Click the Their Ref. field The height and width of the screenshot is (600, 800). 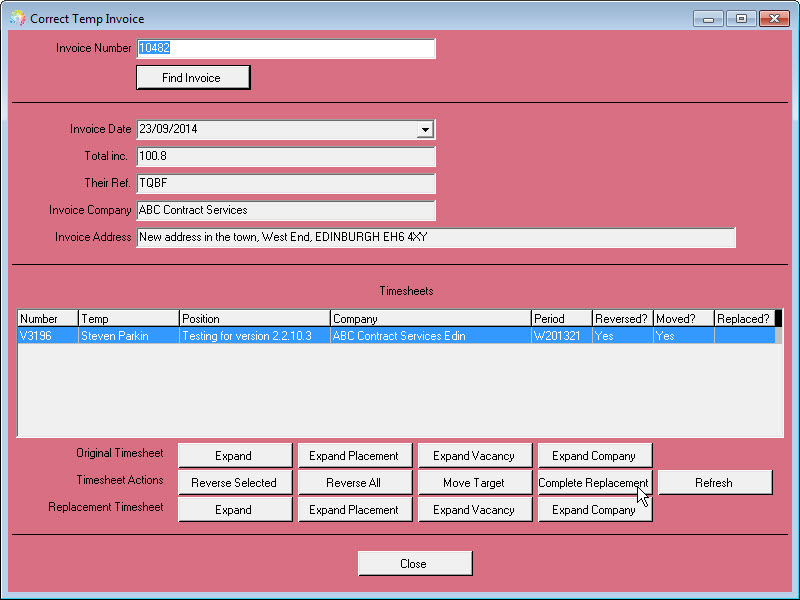click(286, 183)
